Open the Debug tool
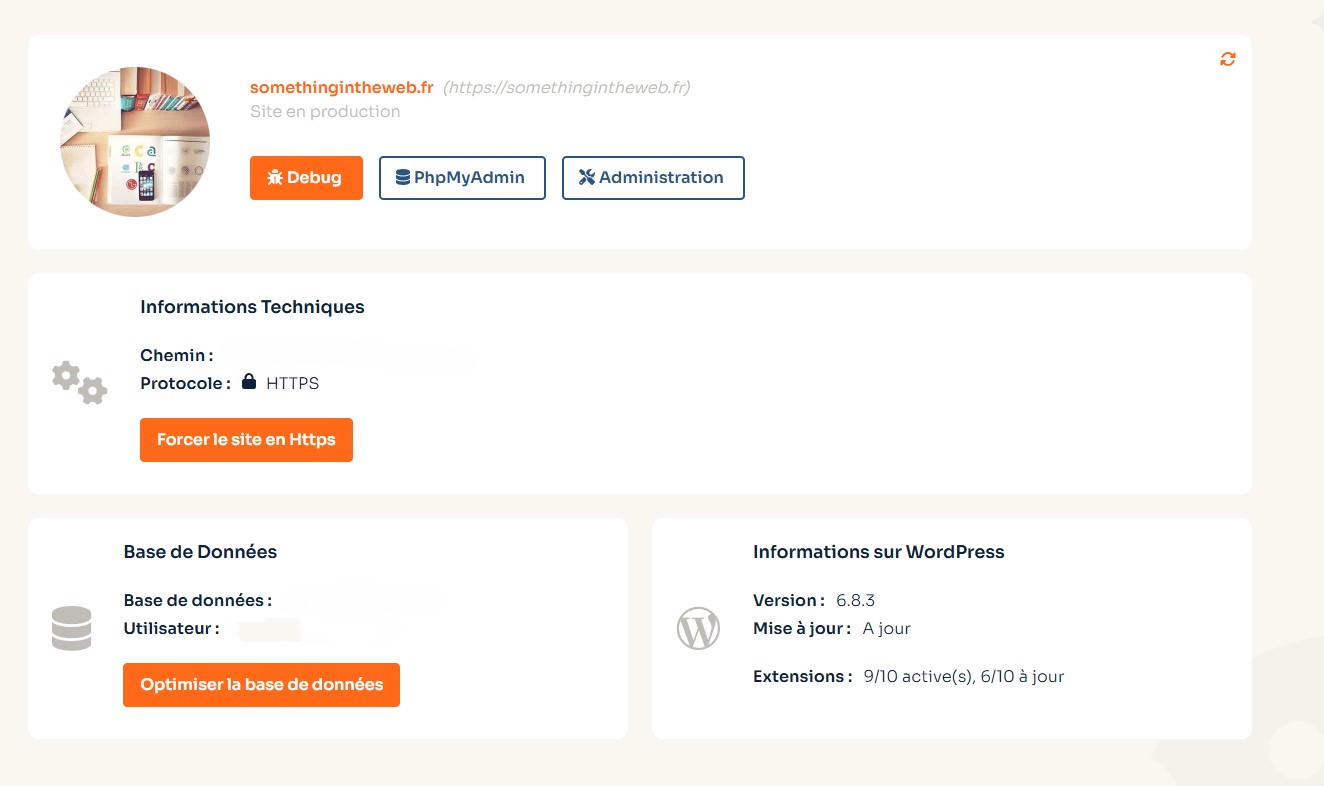 click(306, 177)
